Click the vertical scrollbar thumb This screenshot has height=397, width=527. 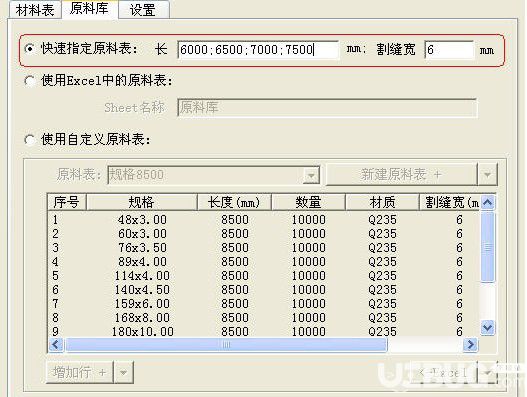488,247
